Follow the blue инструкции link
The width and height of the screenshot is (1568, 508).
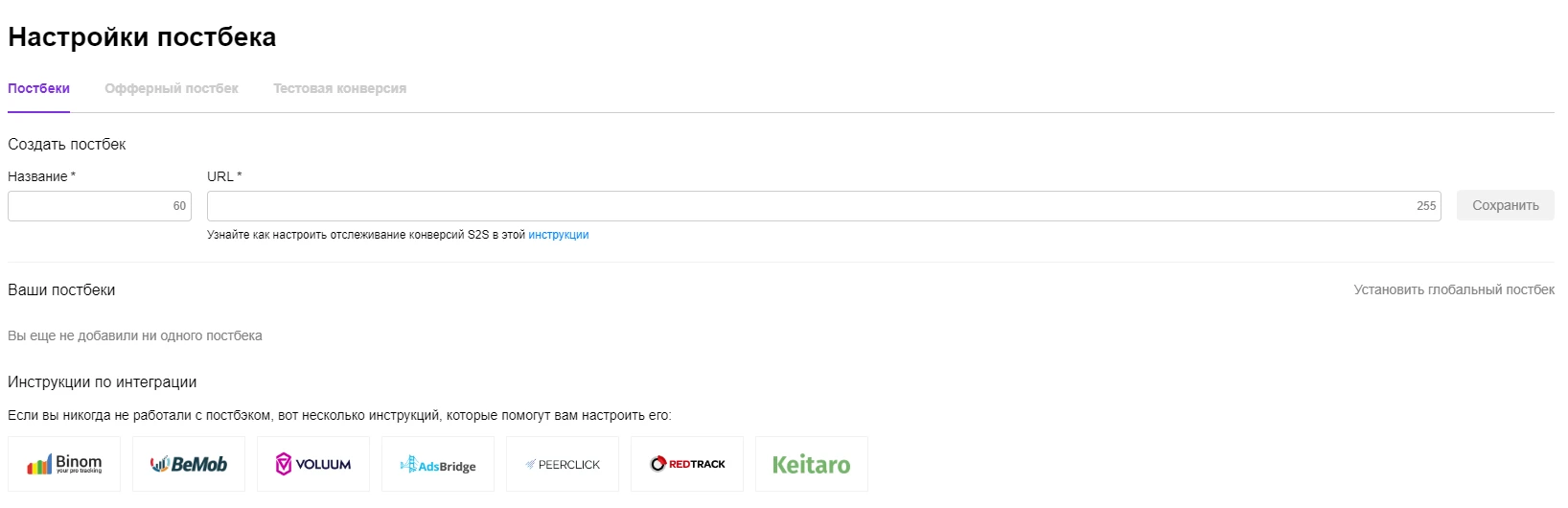(559, 235)
